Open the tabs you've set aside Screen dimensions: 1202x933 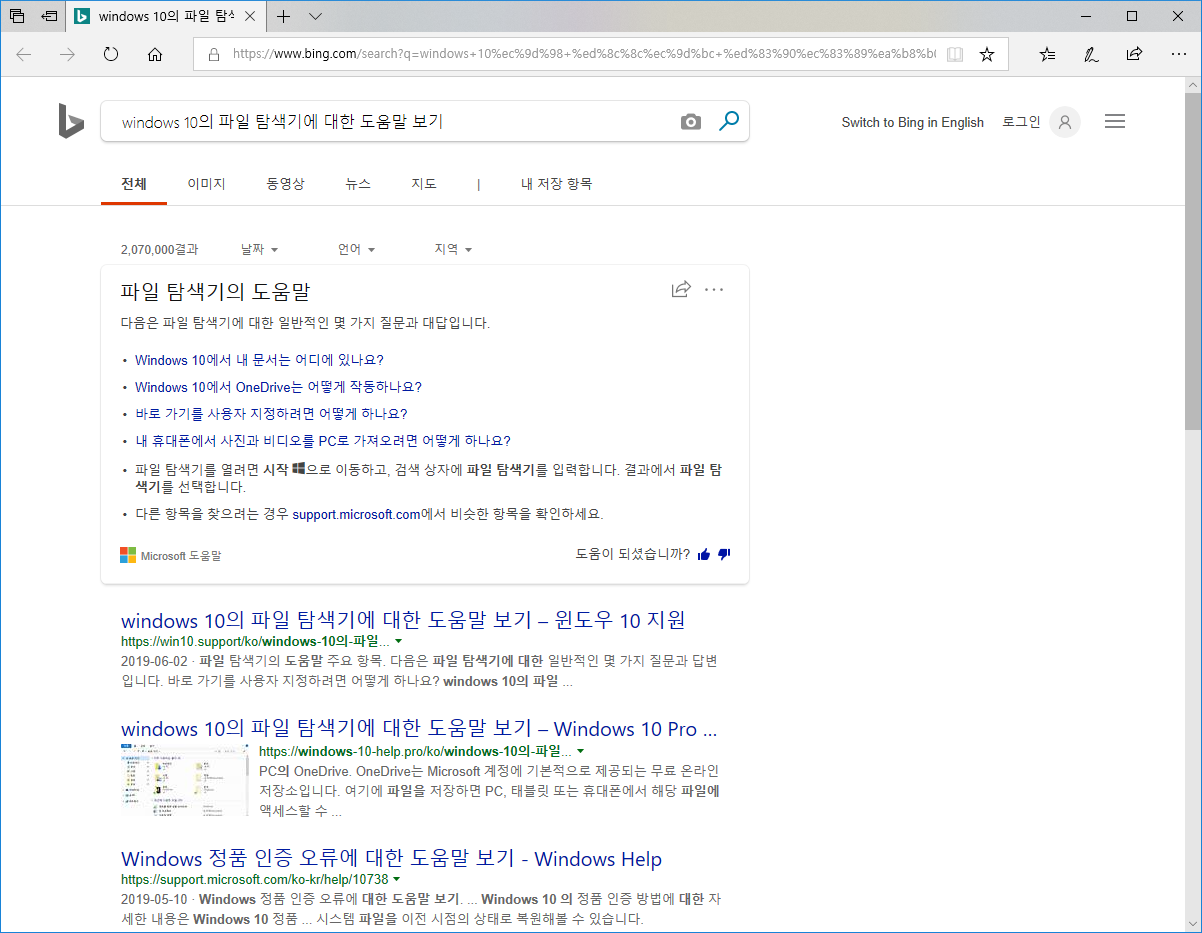17,16
